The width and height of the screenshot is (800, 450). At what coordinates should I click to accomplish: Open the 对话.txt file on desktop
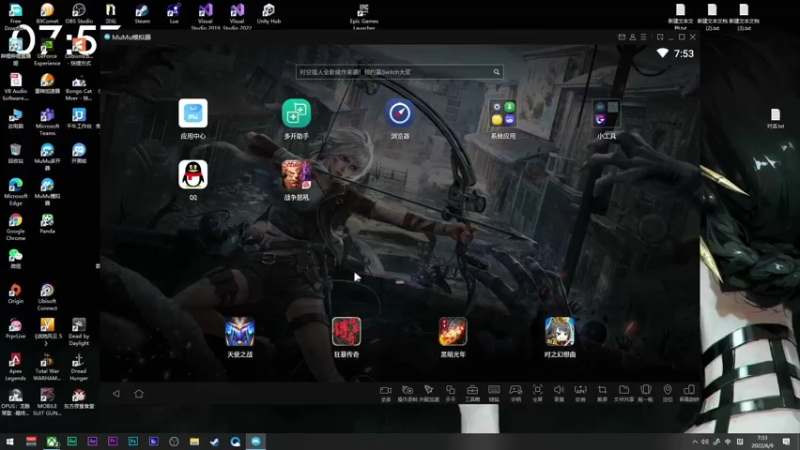click(776, 118)
